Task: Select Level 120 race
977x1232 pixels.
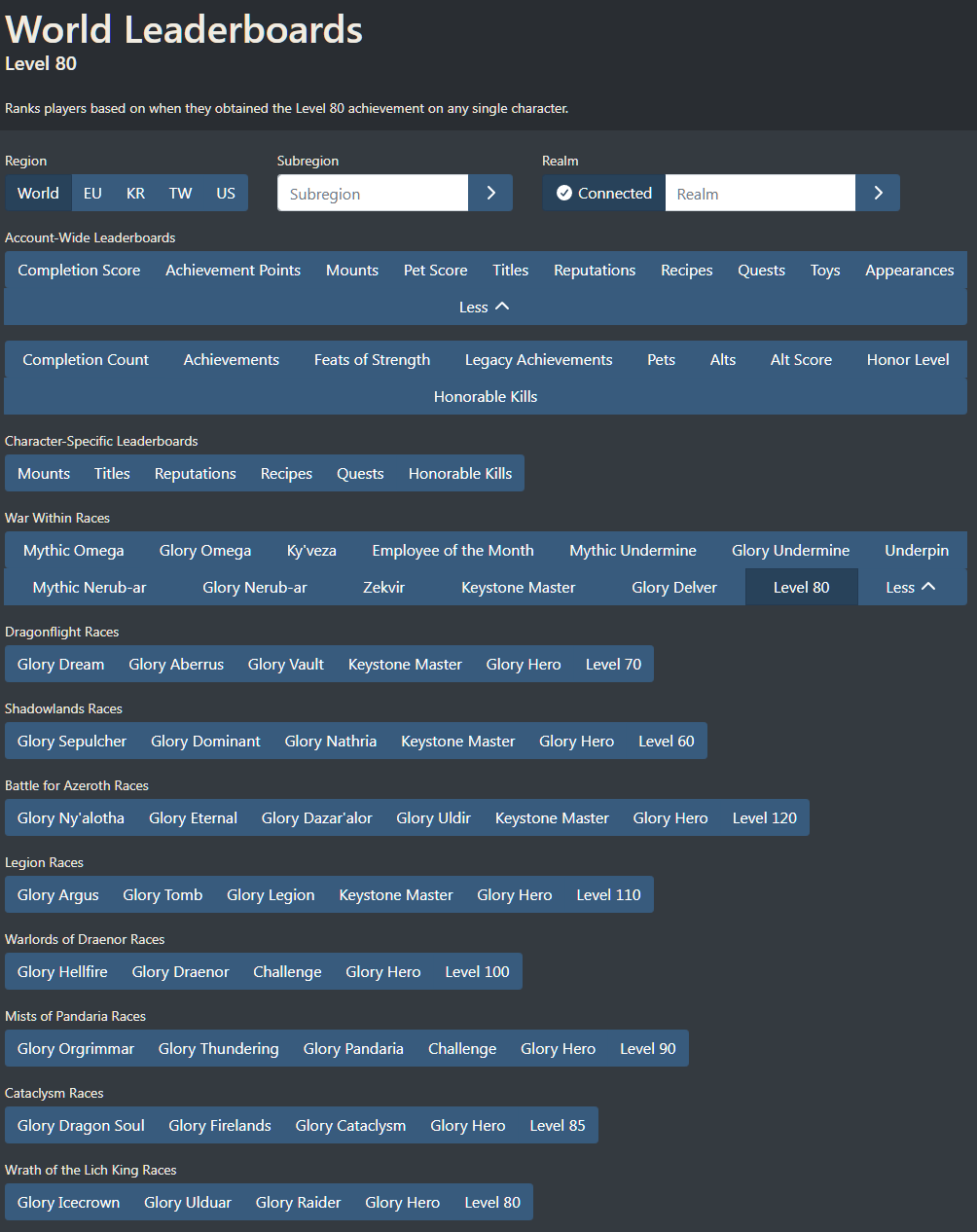Action: point(765,817)
